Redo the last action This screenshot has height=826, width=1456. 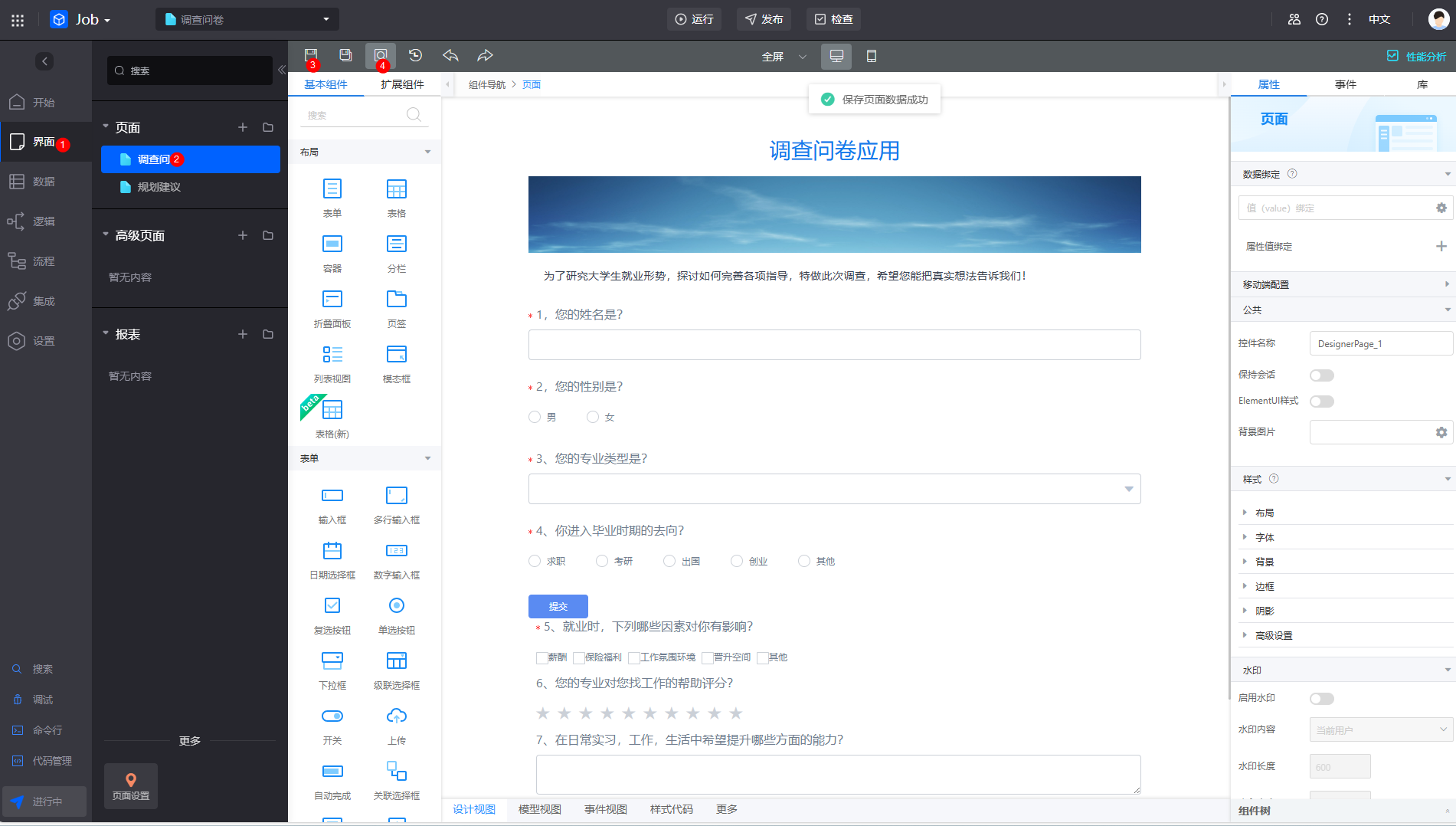(x=485, y=55)
